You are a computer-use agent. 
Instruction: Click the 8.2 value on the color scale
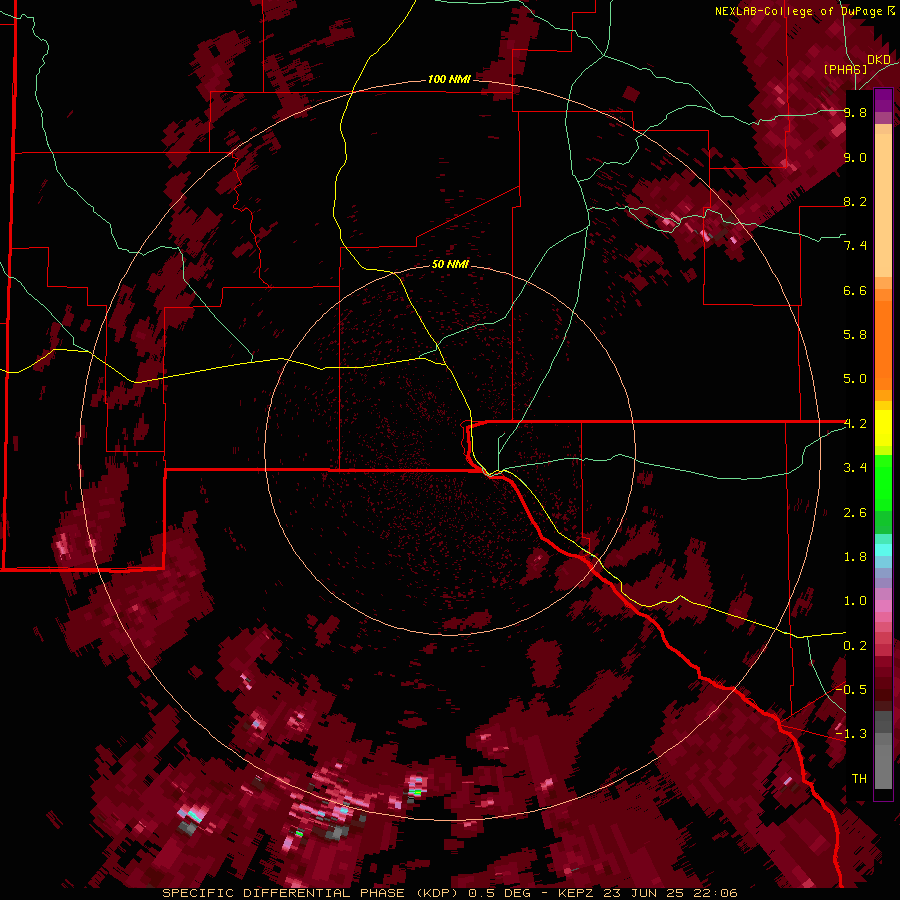855,201
